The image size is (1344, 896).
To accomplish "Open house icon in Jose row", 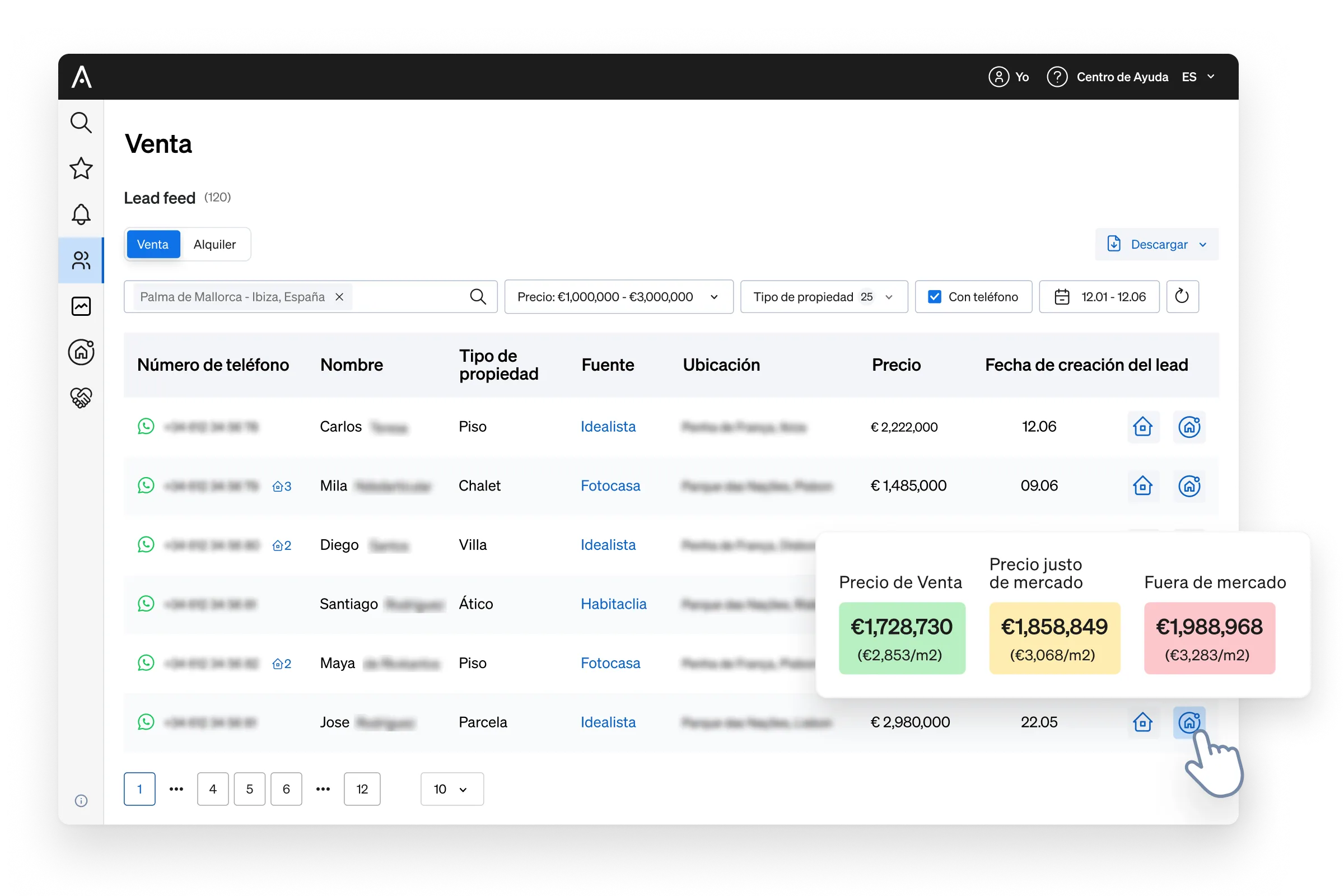I will [x=1142, y=722].
